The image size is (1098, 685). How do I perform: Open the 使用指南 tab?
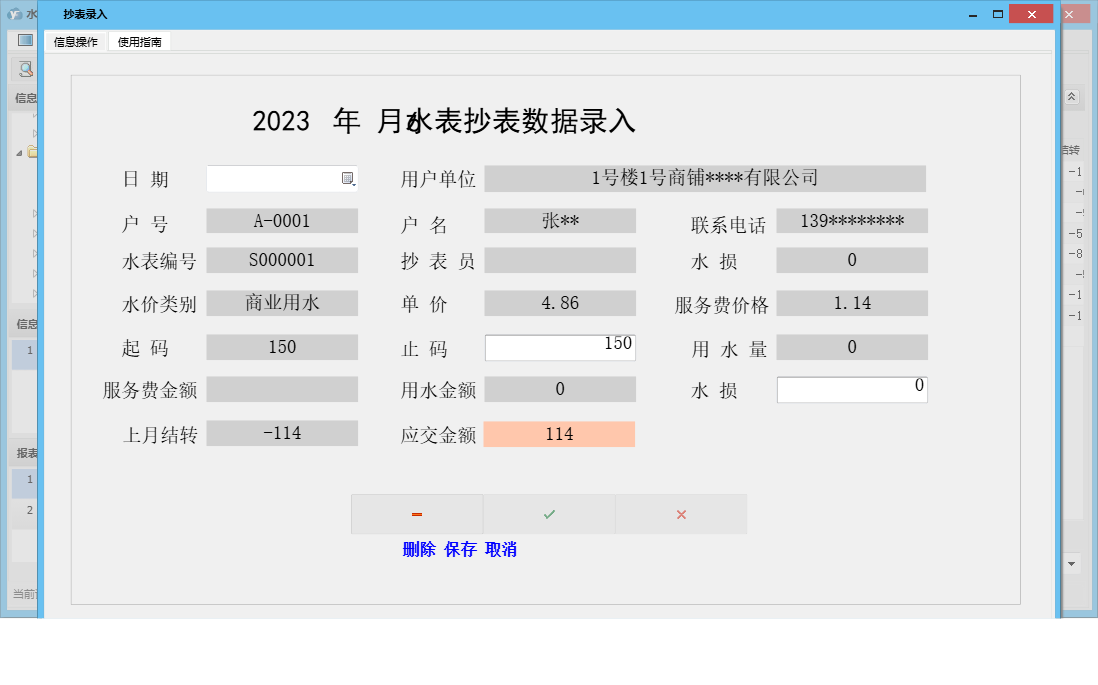click(x=139, y=42)
